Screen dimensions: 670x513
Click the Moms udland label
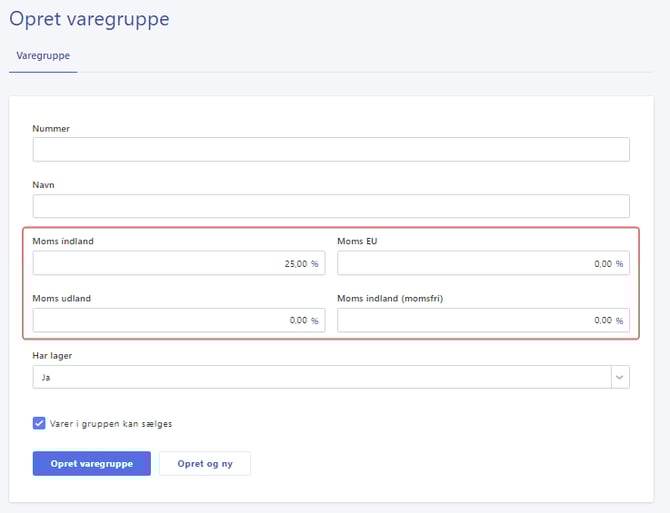62,299
